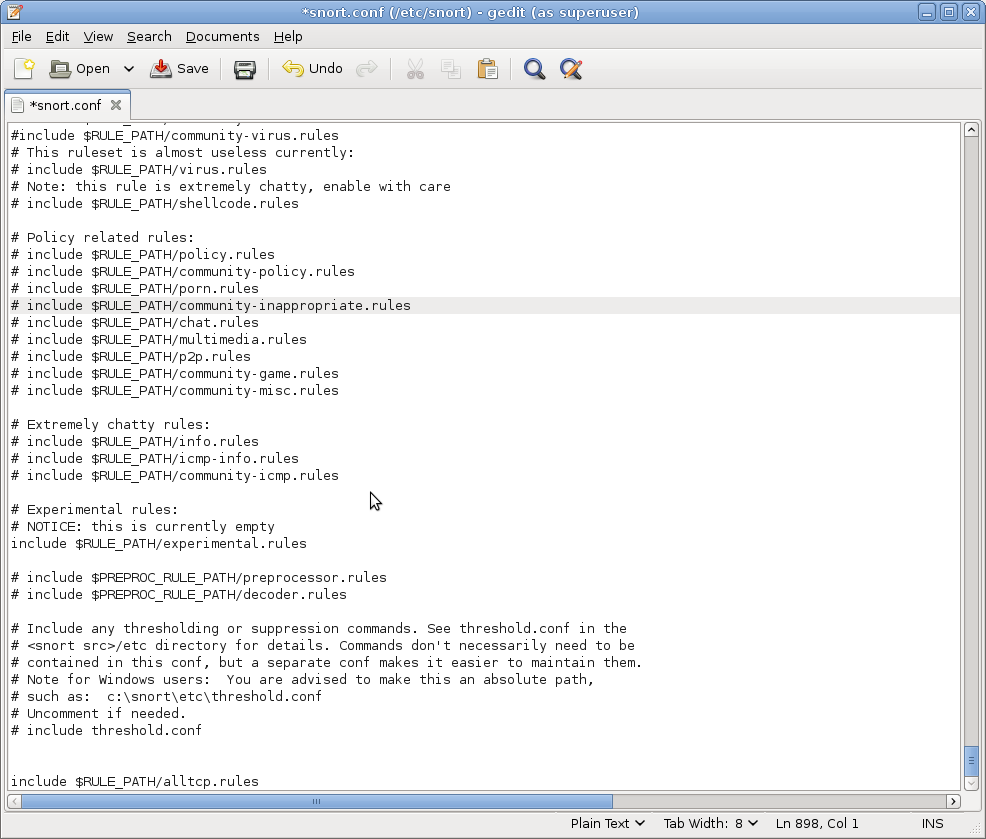Open the Tab Width dropdown

(711, 823)
